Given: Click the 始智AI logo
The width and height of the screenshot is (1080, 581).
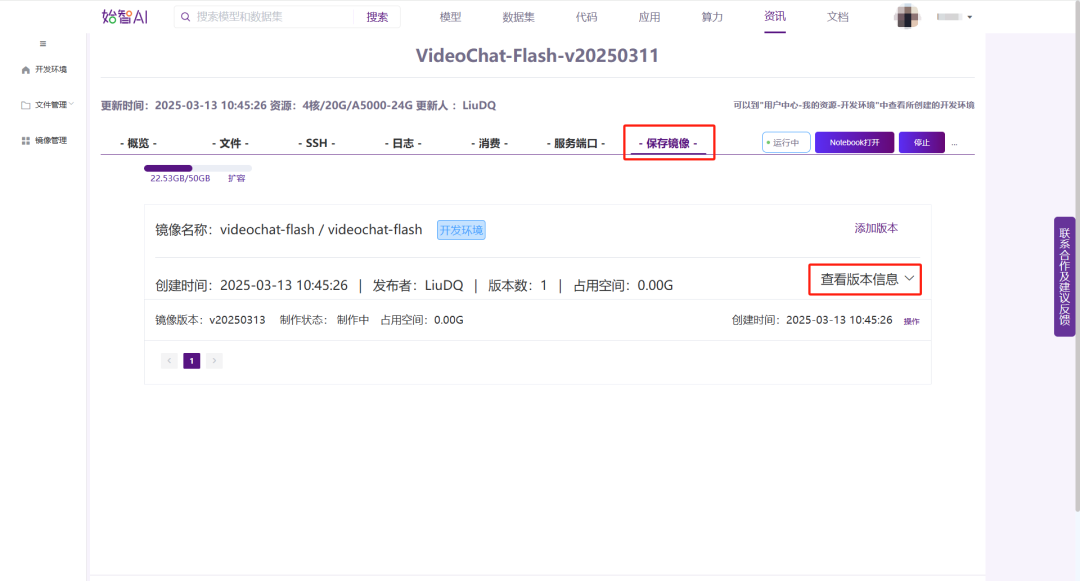Looking at the screenshot, I should click(x=125, y=17).
